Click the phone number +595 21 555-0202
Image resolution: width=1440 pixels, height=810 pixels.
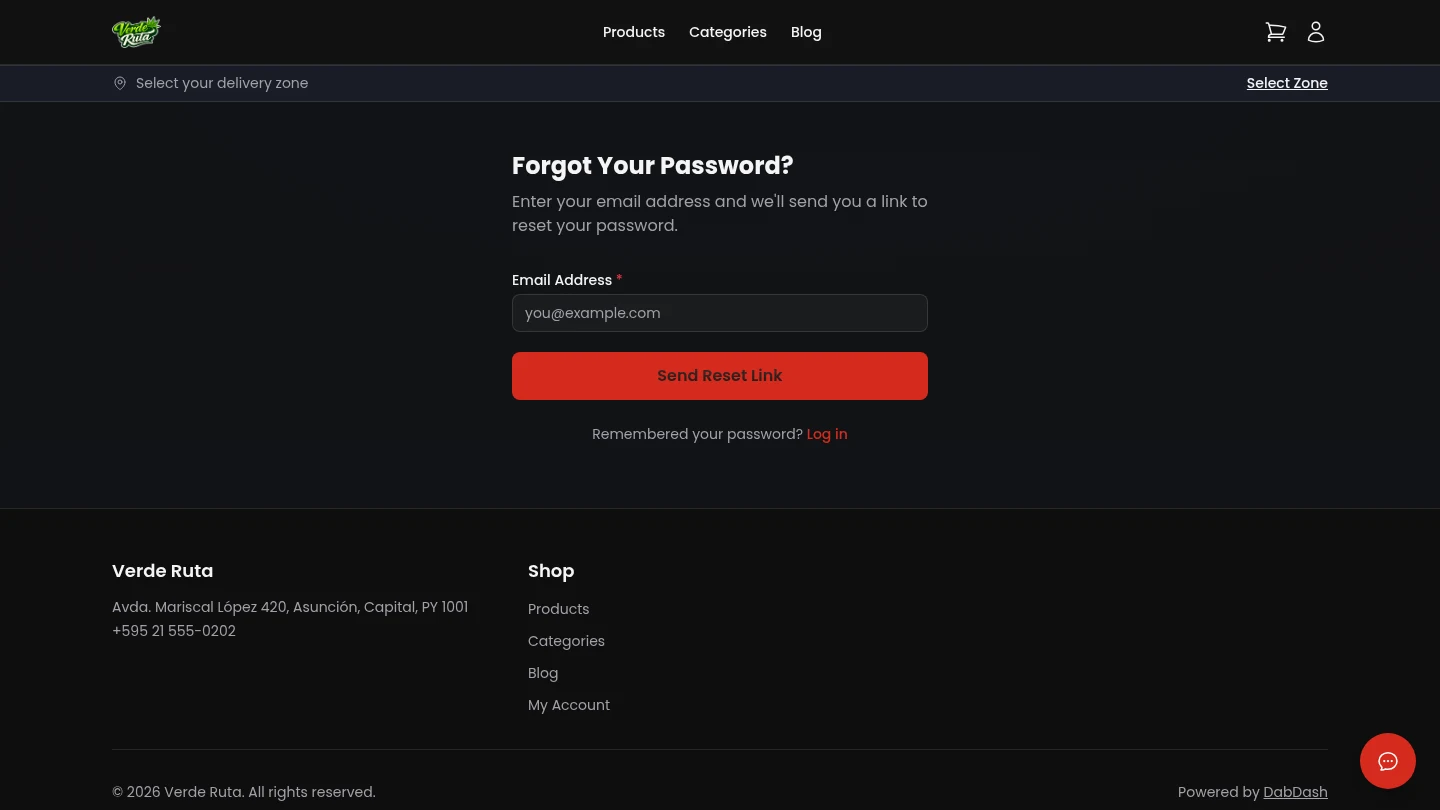[174, 631]
